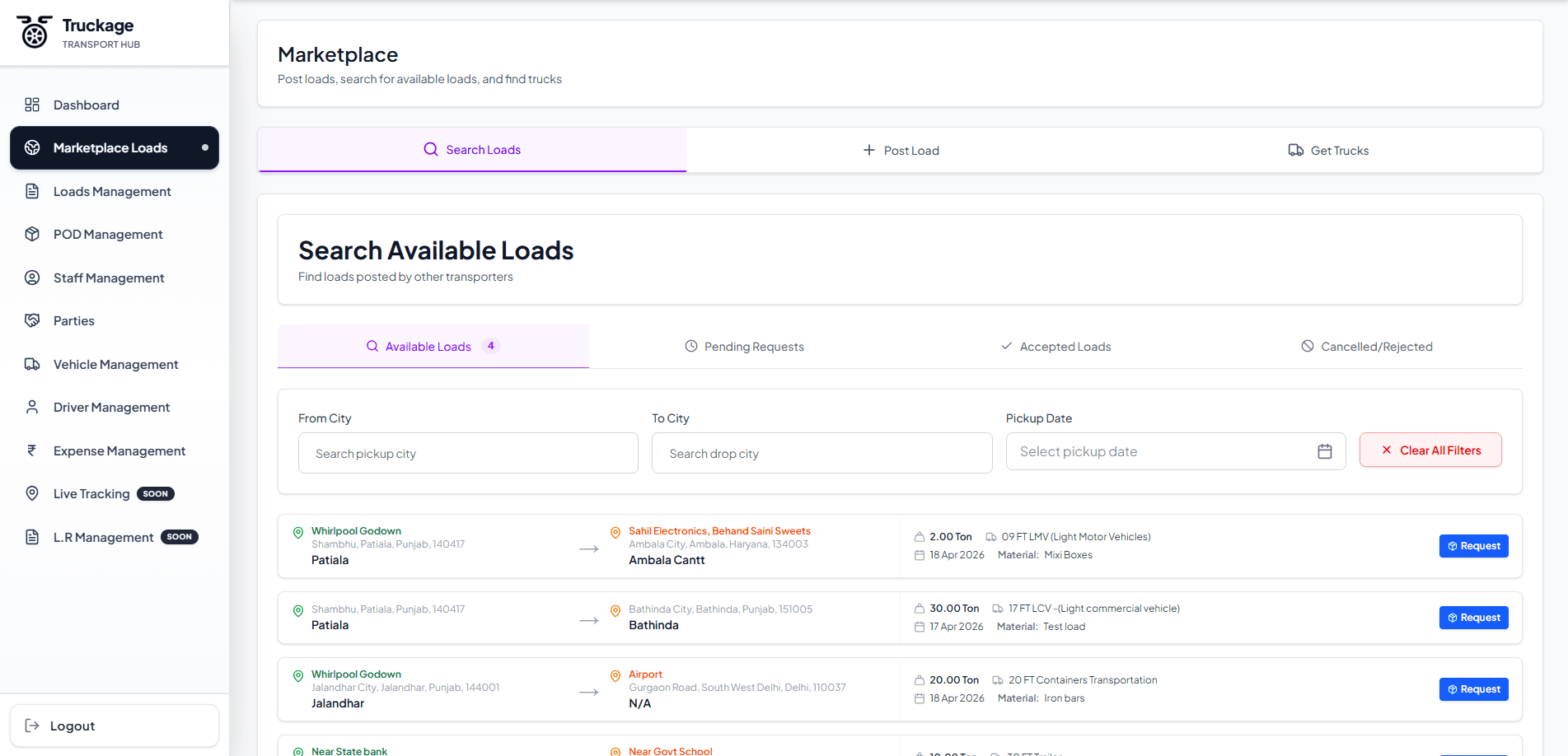
Task: Click the L.R Management document icon
Action: click(32, 537)
